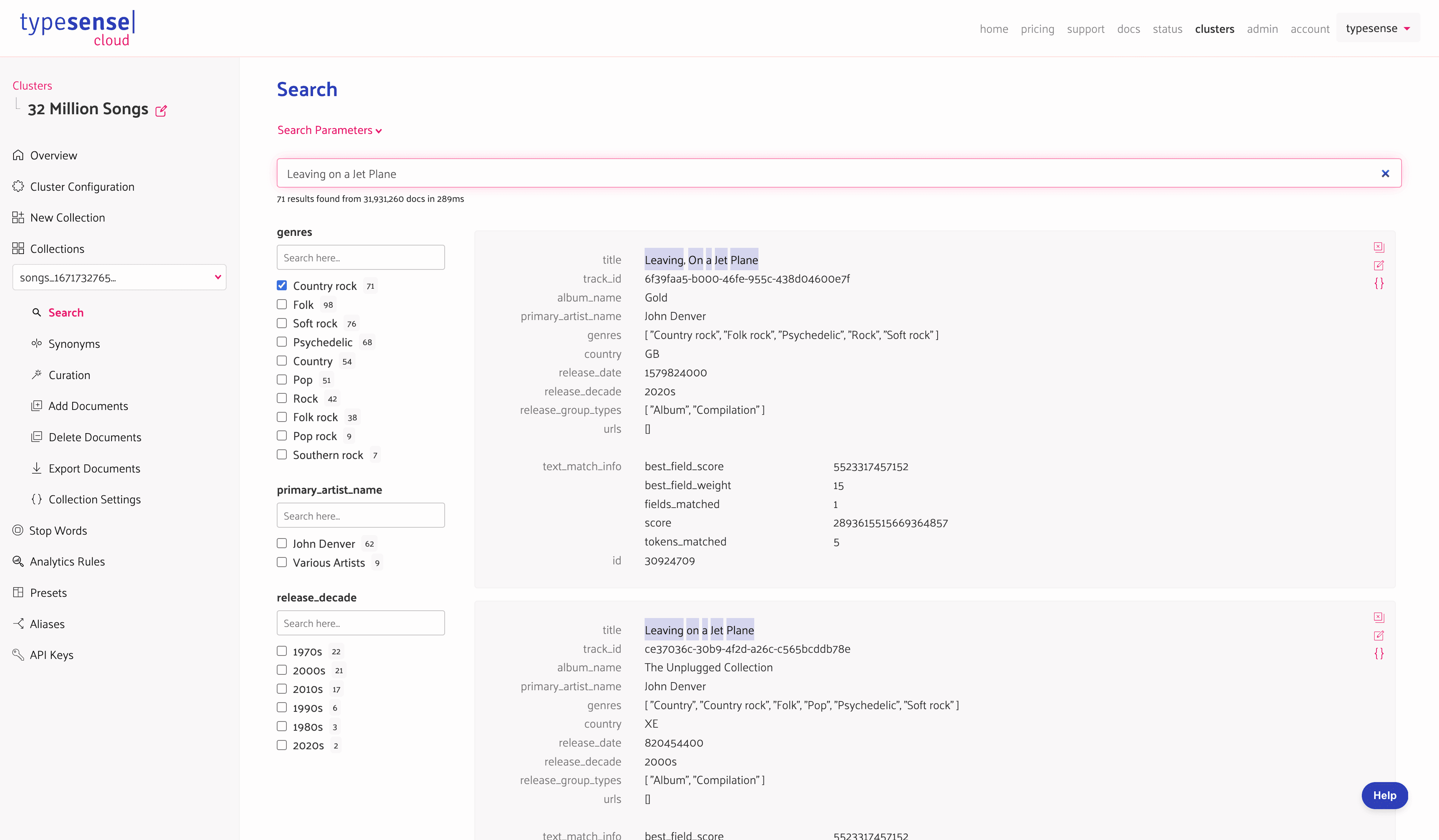Clear the search query with X
1439x840 pixels.
pos(1385,174)
